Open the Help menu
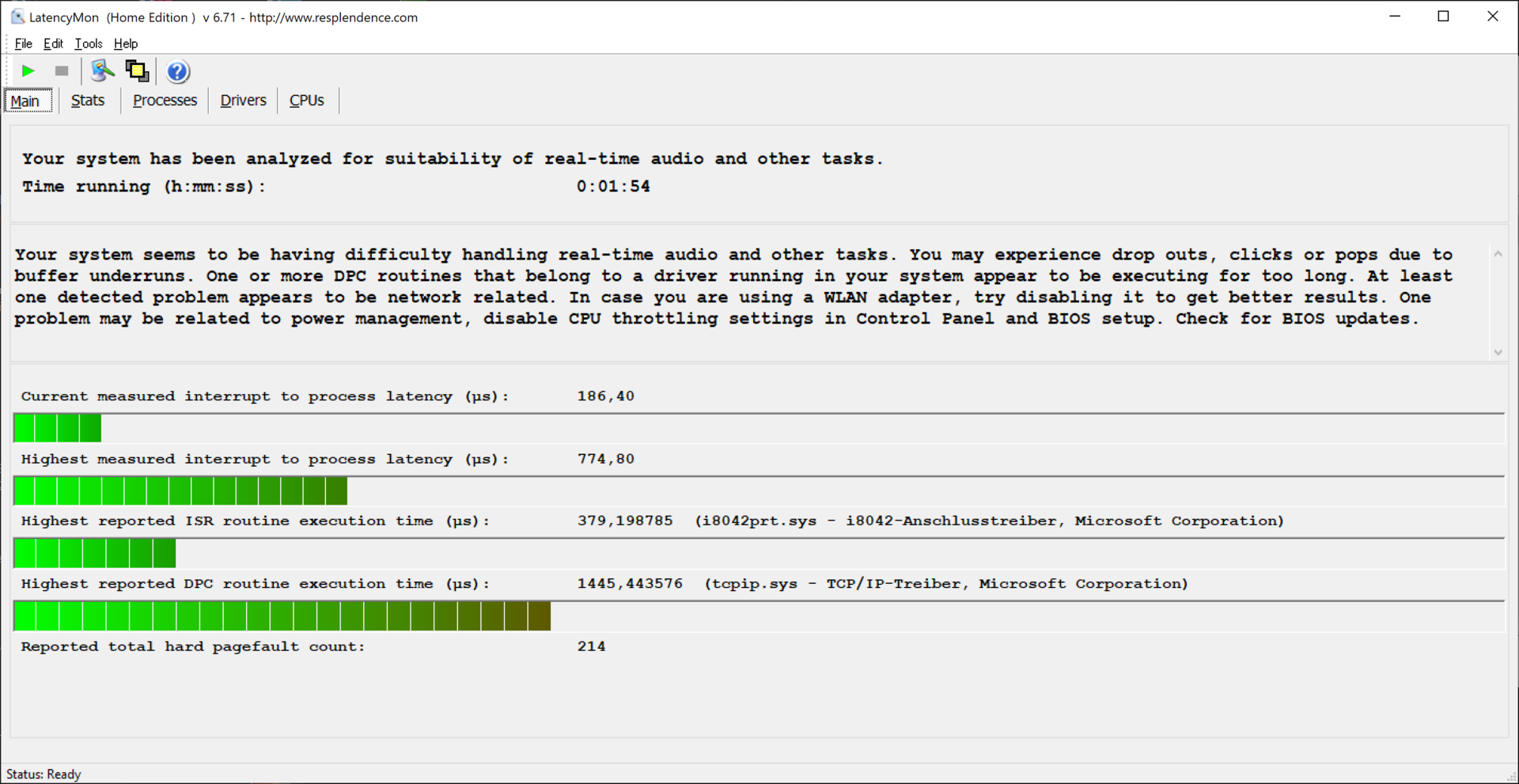The width and height of the screenshot is (1519, 784). (126, 44)
